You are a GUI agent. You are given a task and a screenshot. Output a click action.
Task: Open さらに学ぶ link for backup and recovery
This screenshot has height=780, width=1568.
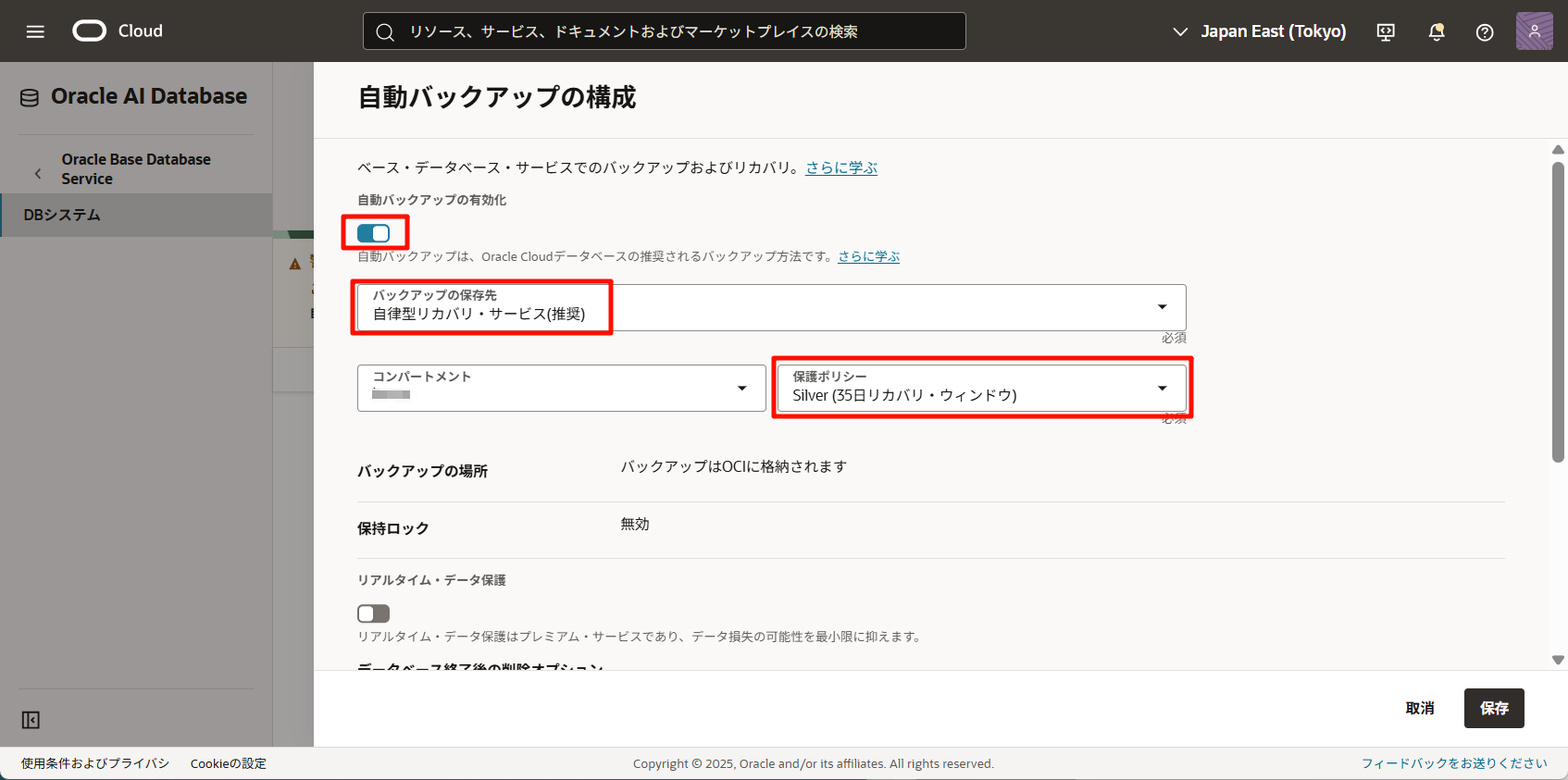coord(841,167)
